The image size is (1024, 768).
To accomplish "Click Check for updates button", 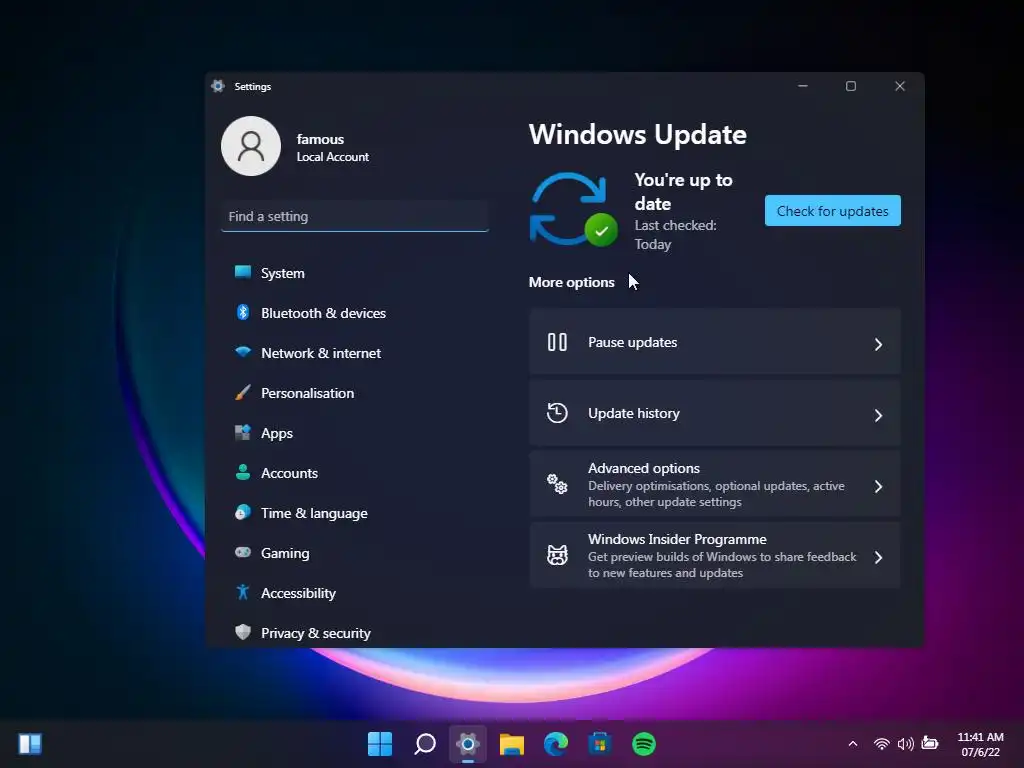I will click(833, 210).
